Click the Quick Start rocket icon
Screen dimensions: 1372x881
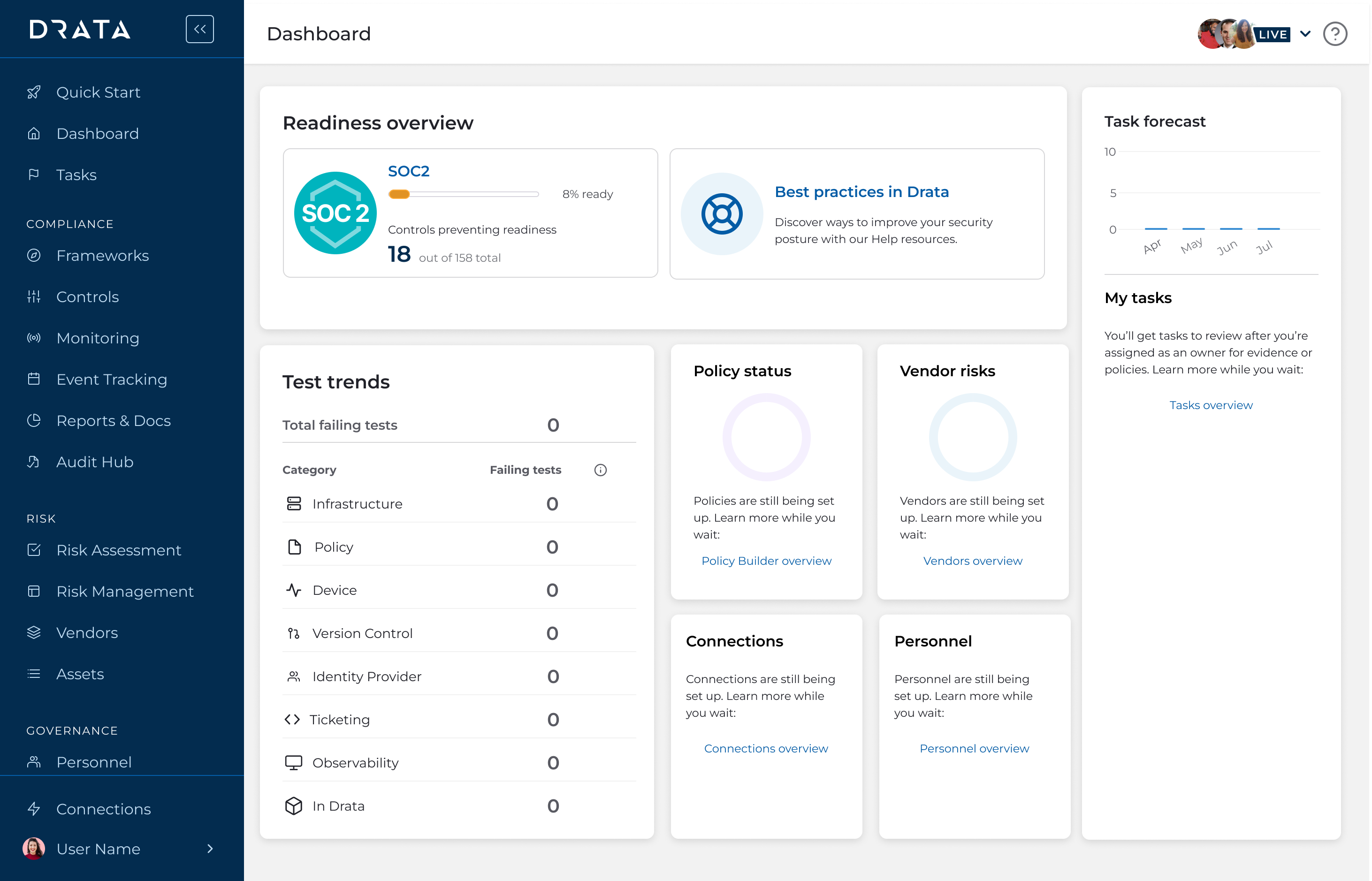[x=34, y=92]
